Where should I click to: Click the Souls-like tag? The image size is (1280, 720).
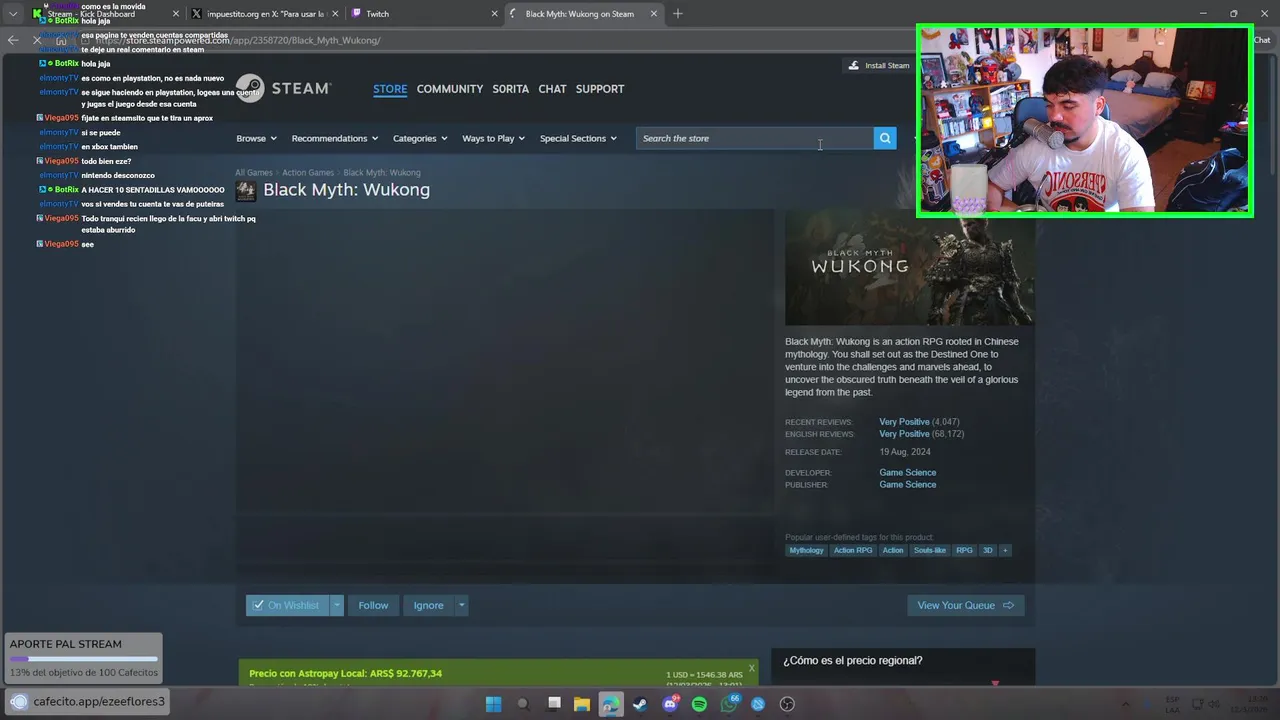tap(929, 550)
